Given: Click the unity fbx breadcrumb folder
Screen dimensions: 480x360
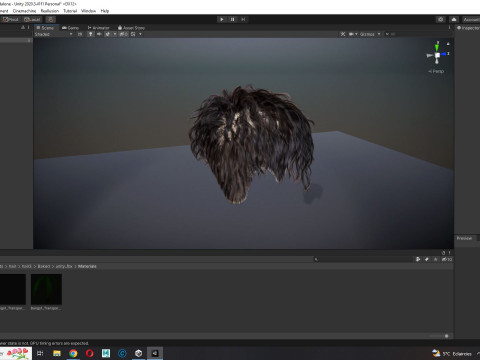Looking at the screenshot, I should 64,266.
